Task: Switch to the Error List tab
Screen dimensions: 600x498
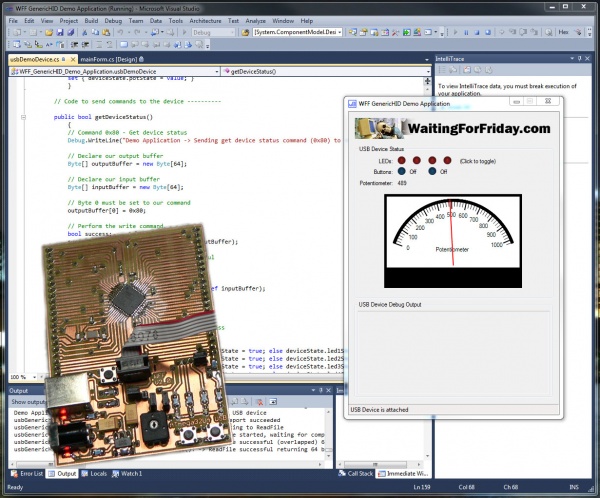Action: click(27, 474)
